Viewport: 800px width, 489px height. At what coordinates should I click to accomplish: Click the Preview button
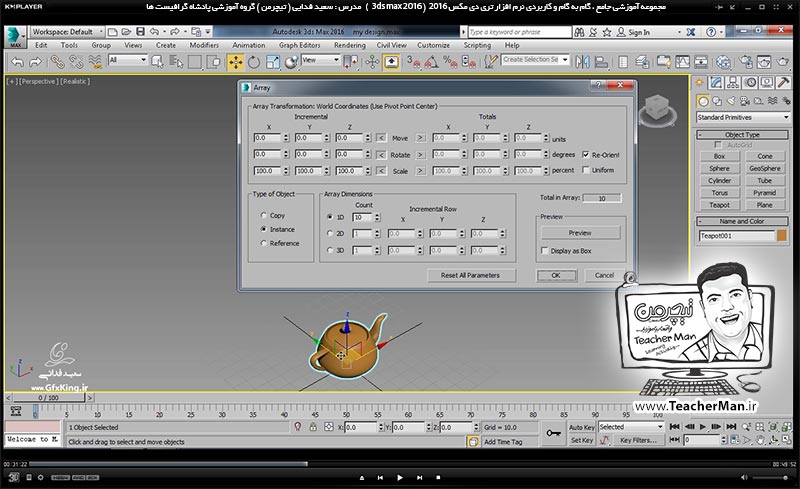pyautogui.click(x=580, y=233)
